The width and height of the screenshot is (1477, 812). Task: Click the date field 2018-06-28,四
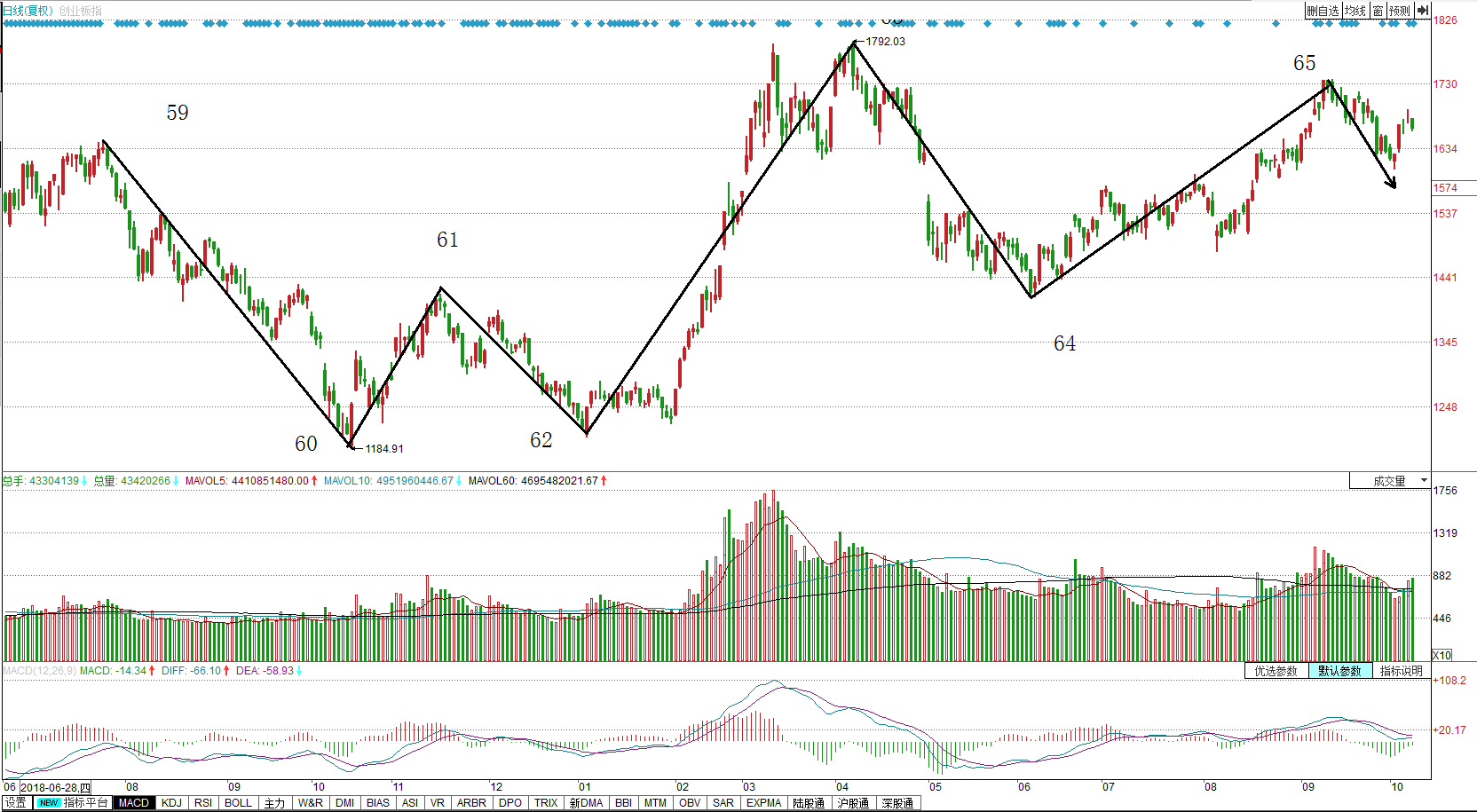[55, 787]
